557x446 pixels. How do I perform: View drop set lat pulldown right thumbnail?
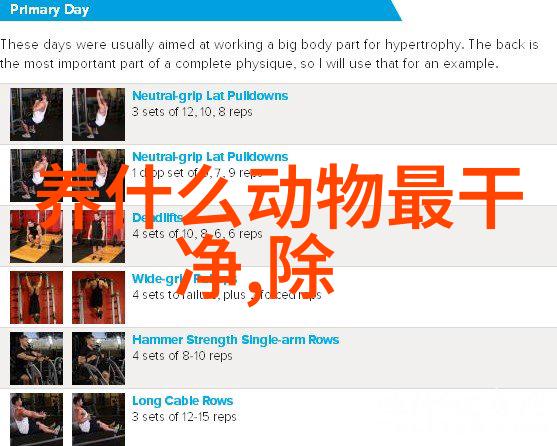pyautogui.click(x=98, y=175)
